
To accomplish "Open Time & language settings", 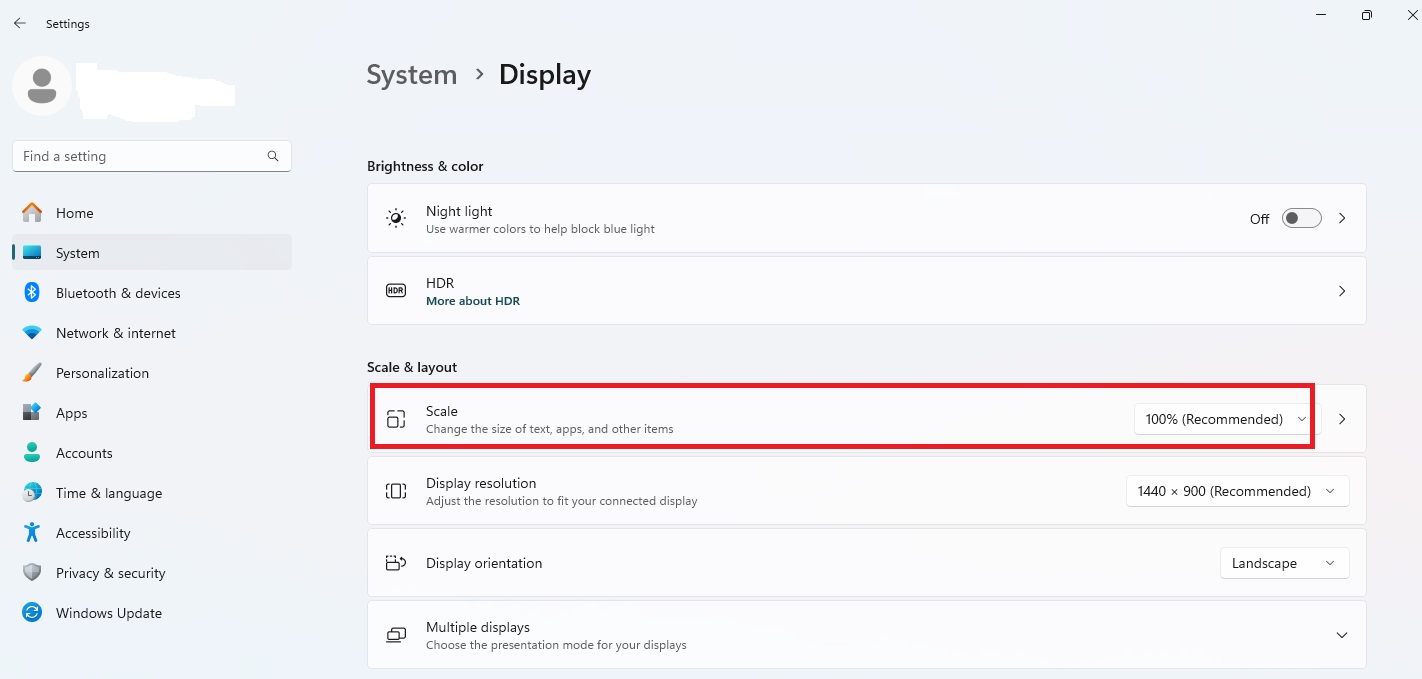I will pos(152,493).
